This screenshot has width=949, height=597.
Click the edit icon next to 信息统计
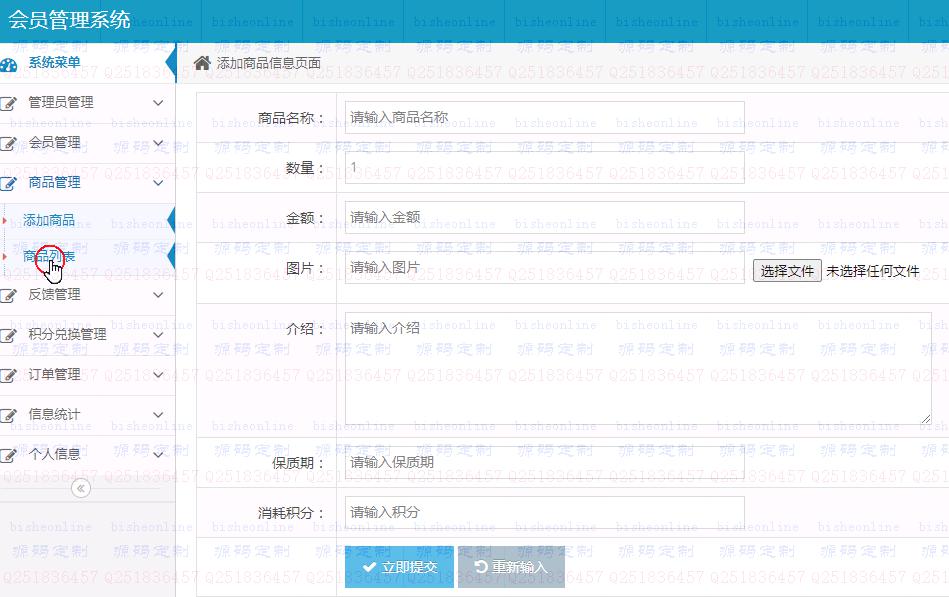click(x=8, y=415)
